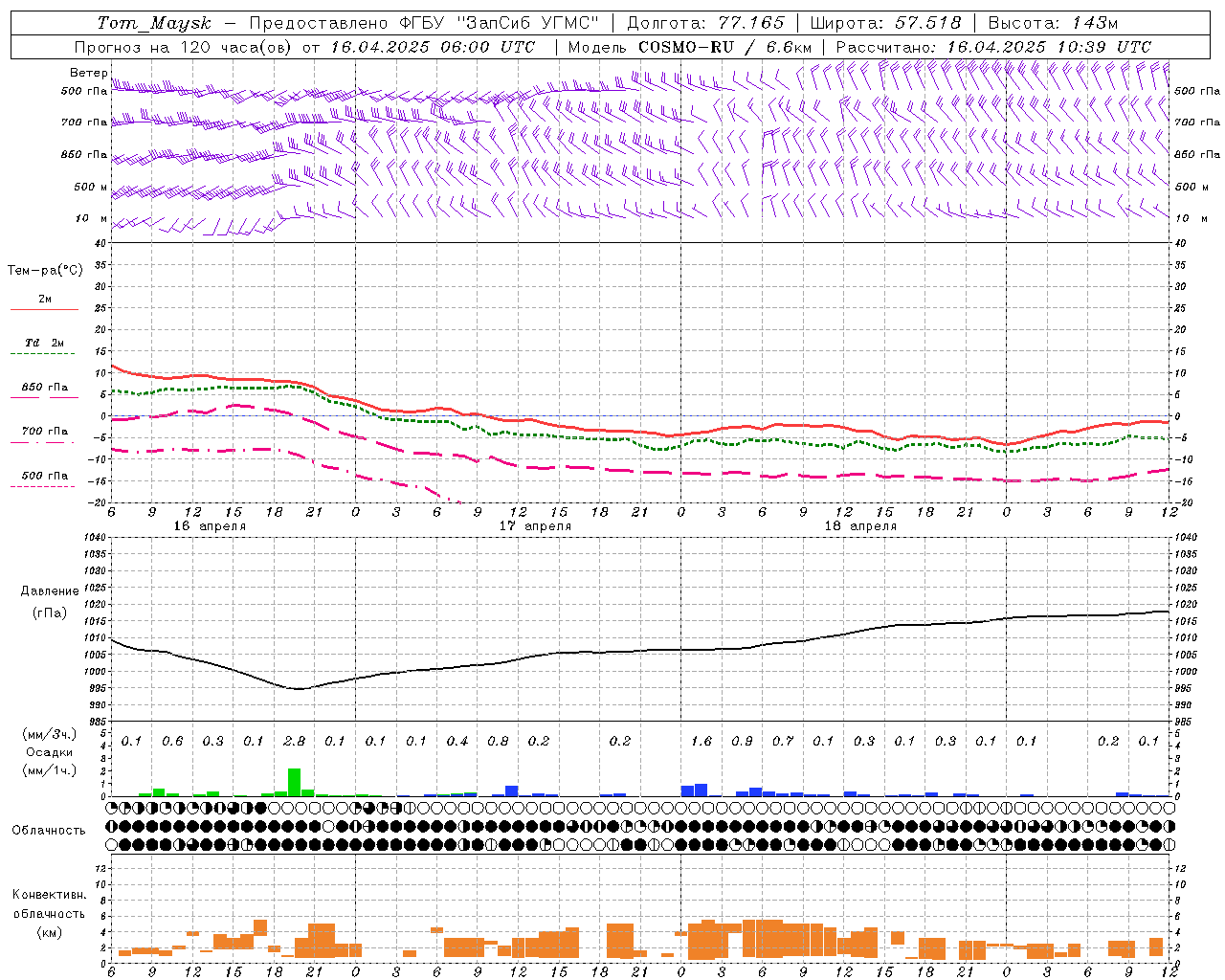
Task: Click the black pressure curve at its minimum
Action: click(299, 688)
